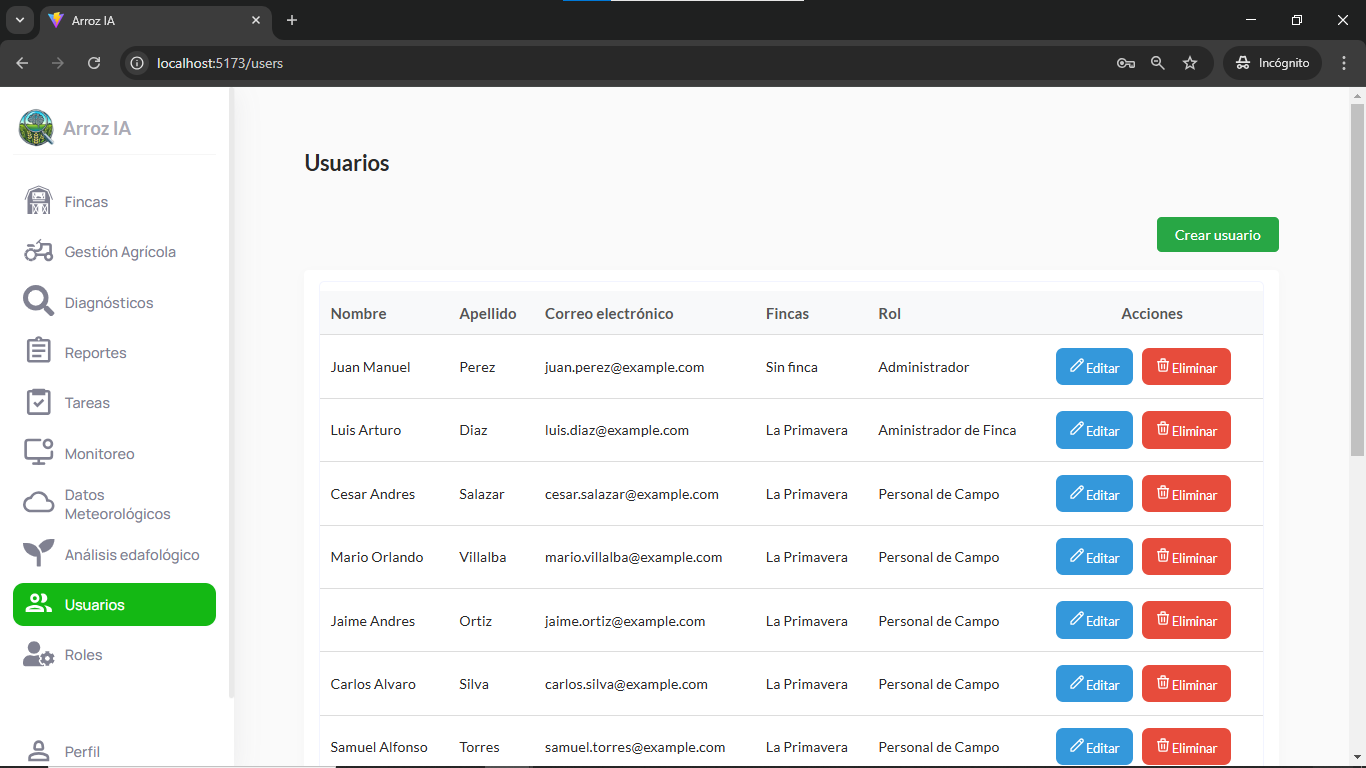This screenshot has height=768, width=1366.
Task: Delete user Samuel Alfonso Torres
Action: 1186,747
